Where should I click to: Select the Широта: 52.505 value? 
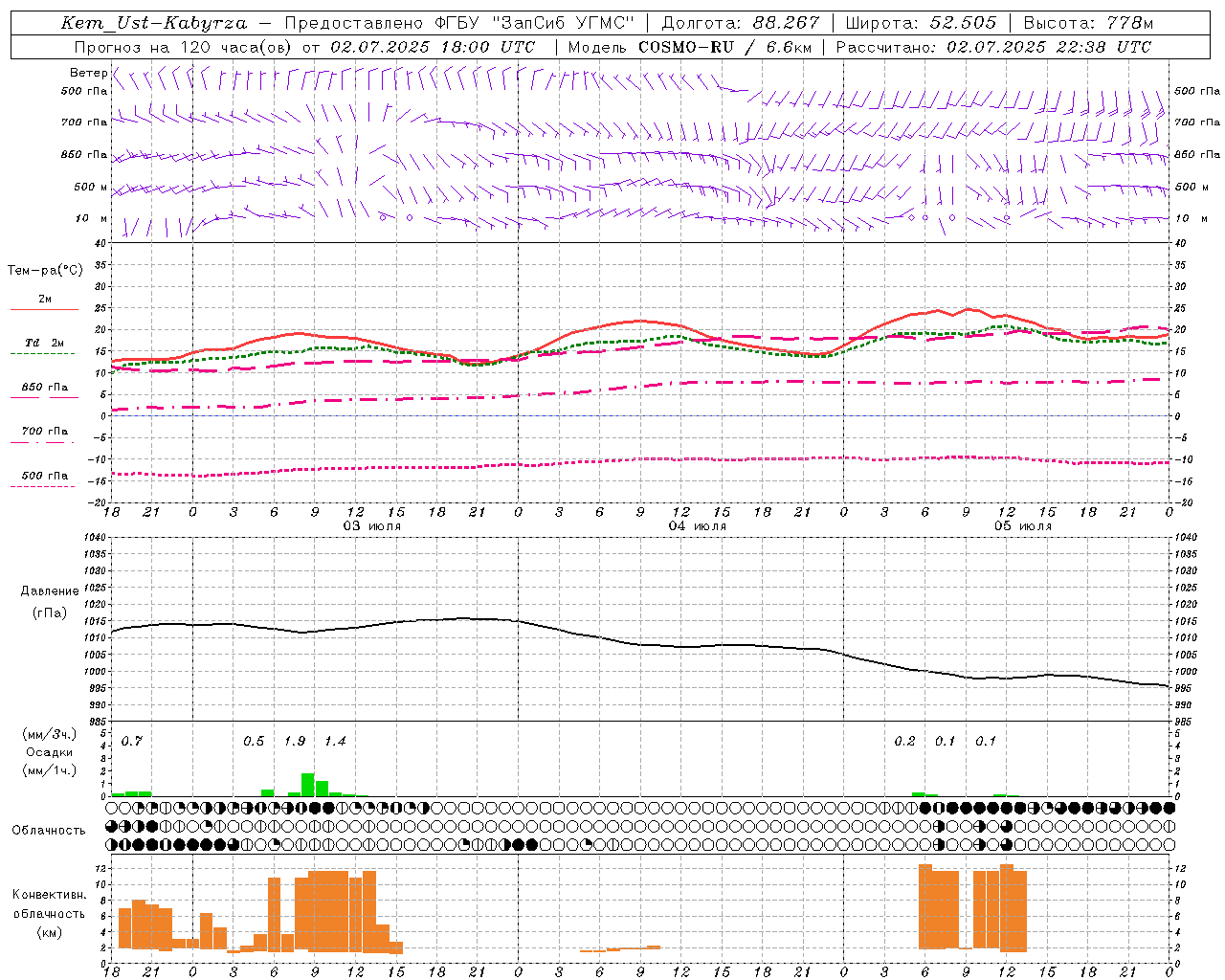(x=921, y=23)
